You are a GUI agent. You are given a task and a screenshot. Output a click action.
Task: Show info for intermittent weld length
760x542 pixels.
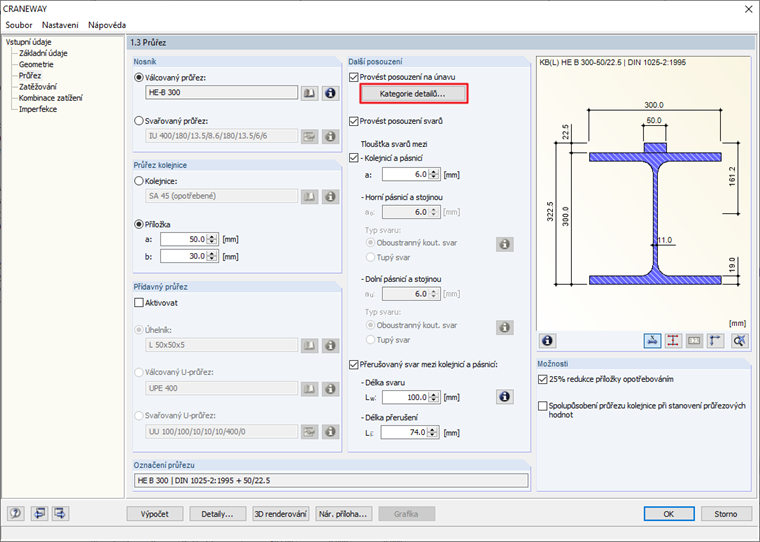point(505,397)
